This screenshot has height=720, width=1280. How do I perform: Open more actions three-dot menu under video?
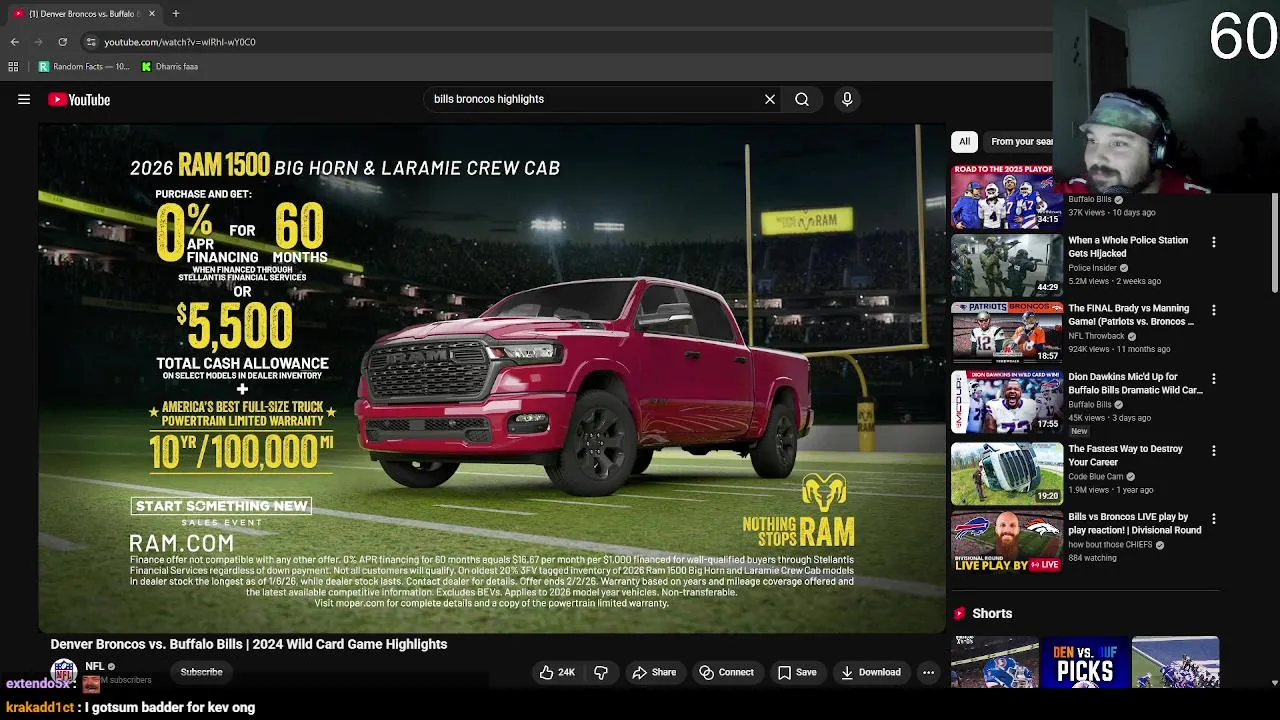(x=928, y=672)
